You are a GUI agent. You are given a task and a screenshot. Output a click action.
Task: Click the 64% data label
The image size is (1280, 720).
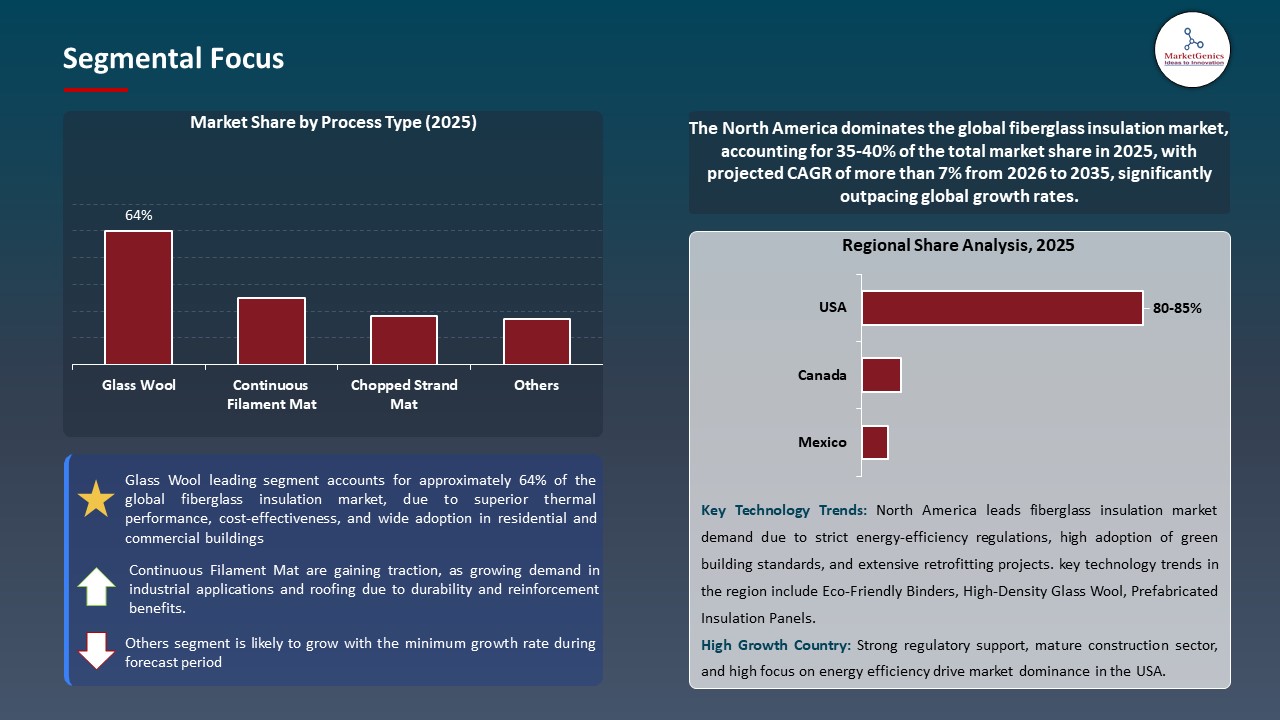coord(138,215)
